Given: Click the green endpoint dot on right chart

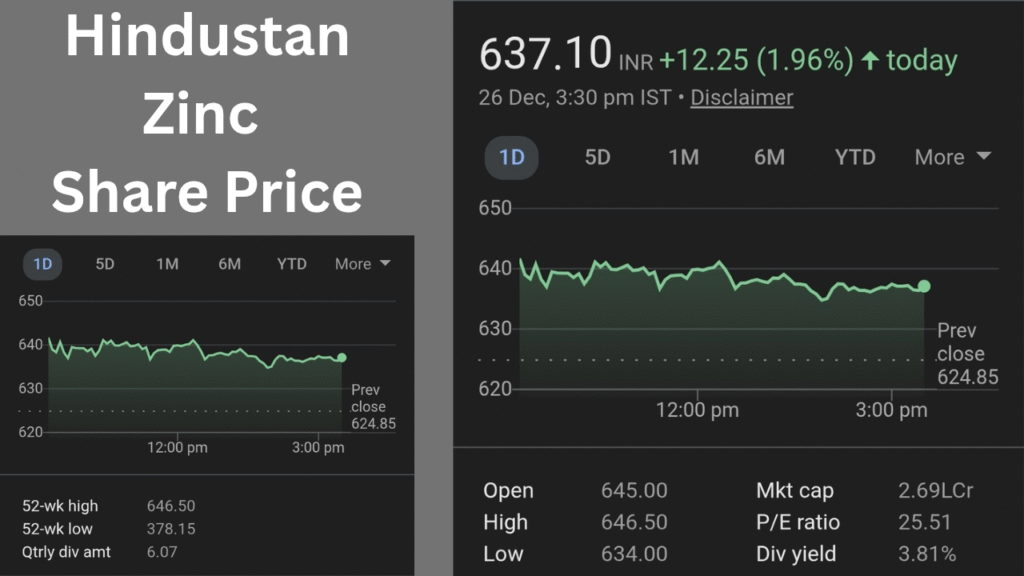Looking at the screenshot, I should (922, 285).
